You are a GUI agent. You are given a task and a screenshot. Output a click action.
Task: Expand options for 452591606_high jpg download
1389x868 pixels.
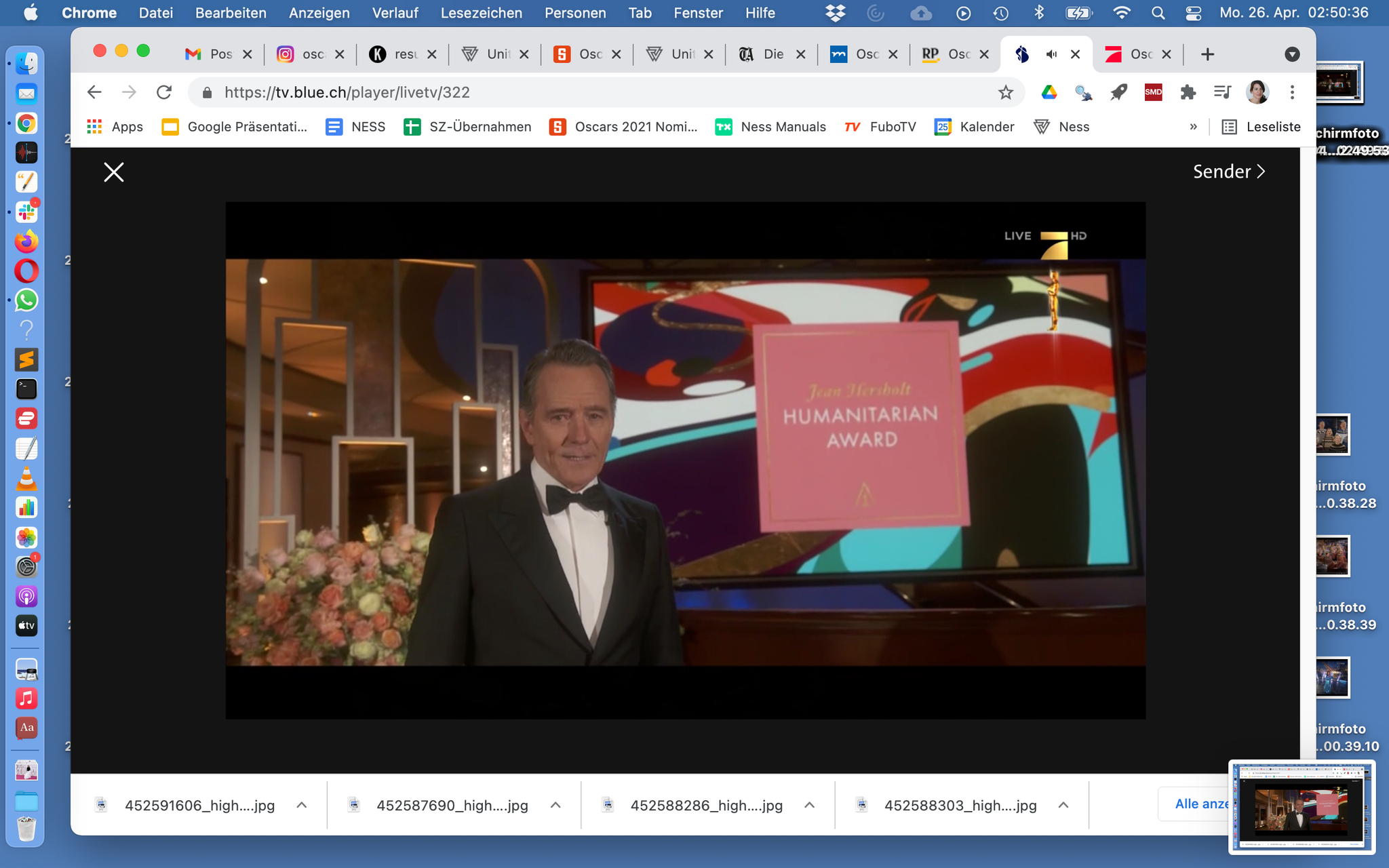(302, 805)
